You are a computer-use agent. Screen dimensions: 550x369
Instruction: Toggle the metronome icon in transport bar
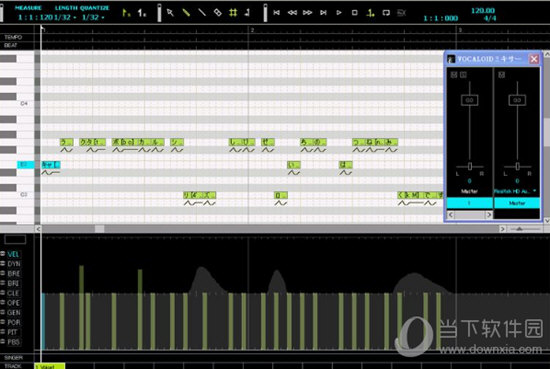point(370,13)
